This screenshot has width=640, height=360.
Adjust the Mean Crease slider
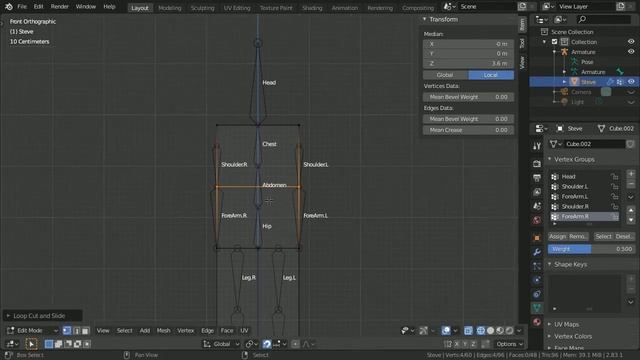tap(468, 130)
